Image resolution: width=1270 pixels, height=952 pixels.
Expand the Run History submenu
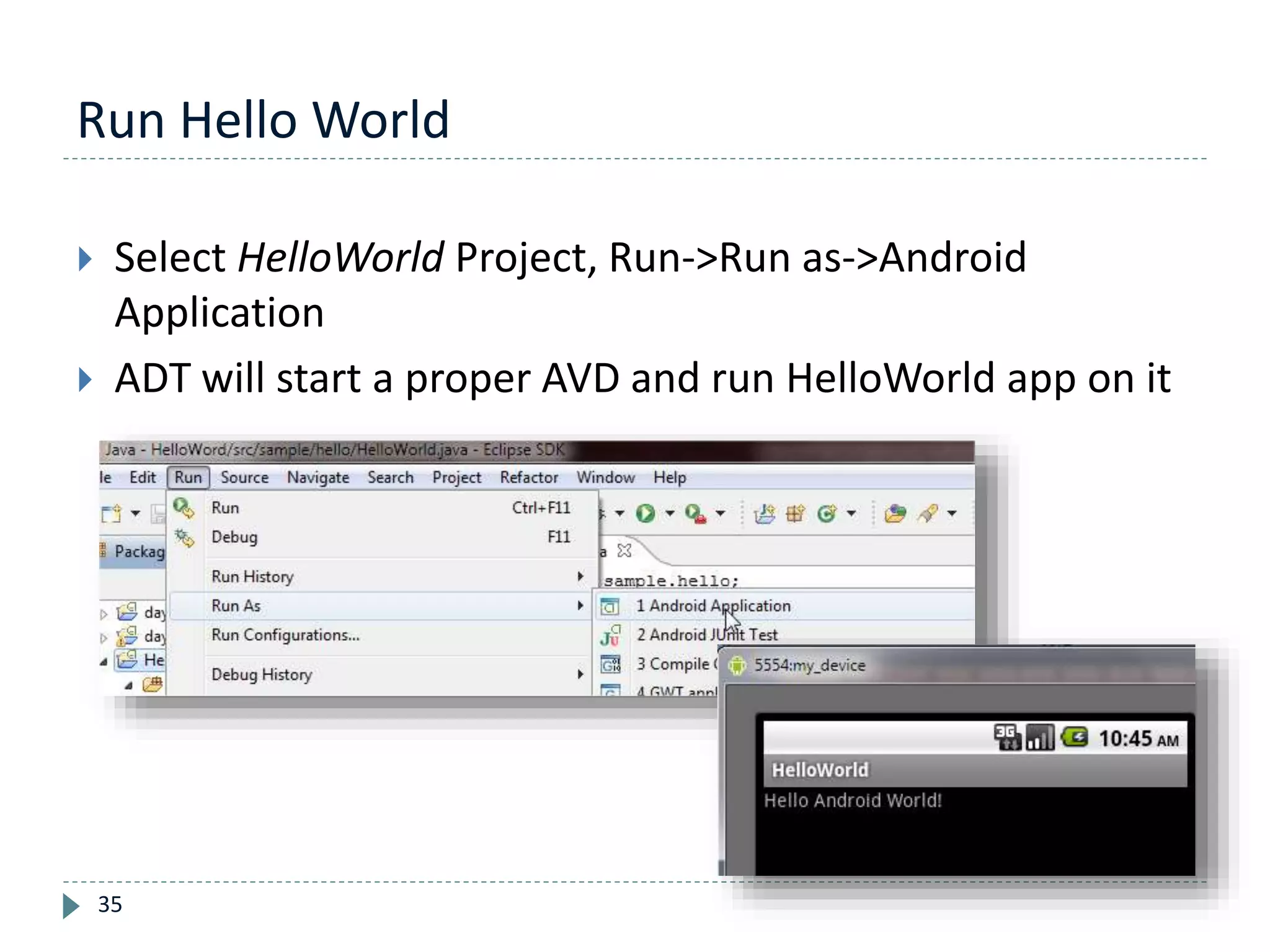point(383,576)
